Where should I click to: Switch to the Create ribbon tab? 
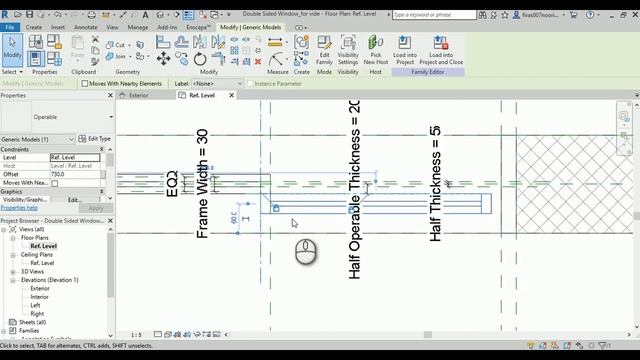point(33,27)
